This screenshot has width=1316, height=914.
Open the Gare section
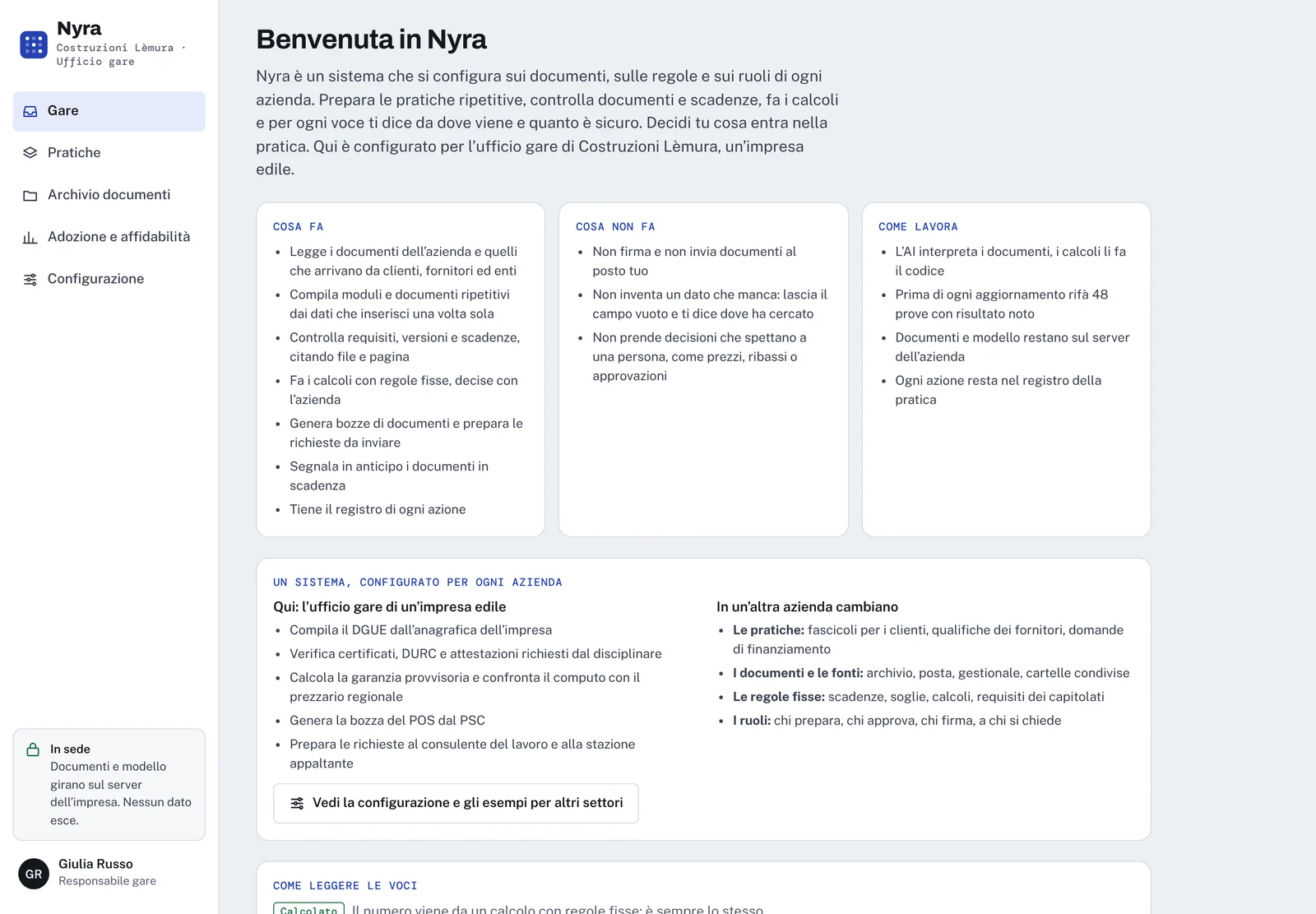click(109, 111)
